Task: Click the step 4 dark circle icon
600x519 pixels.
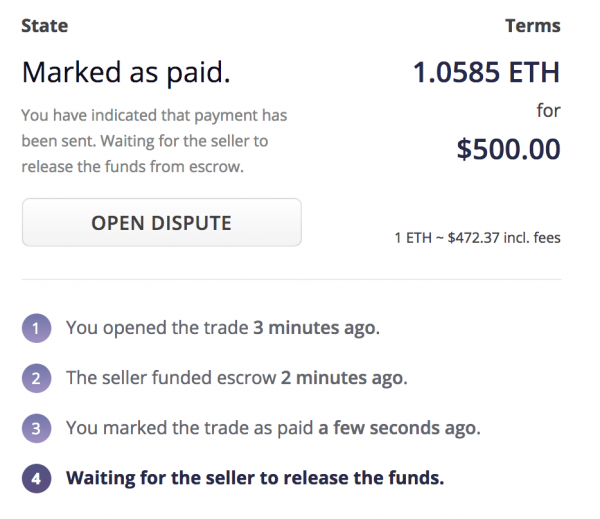Action: (x=35, y=477)
